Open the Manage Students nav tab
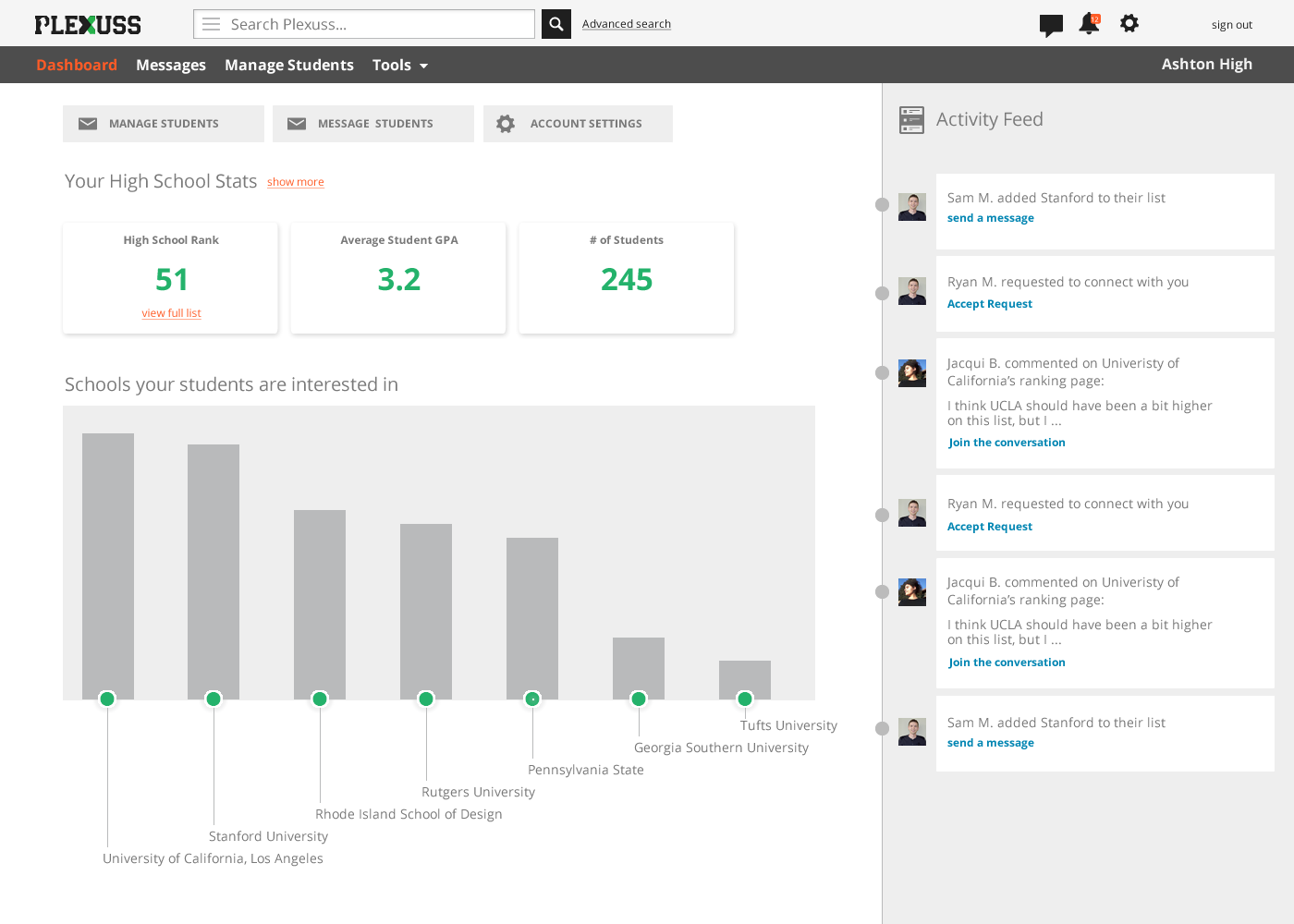This screenshot has height=924, width=1294. 289,65
